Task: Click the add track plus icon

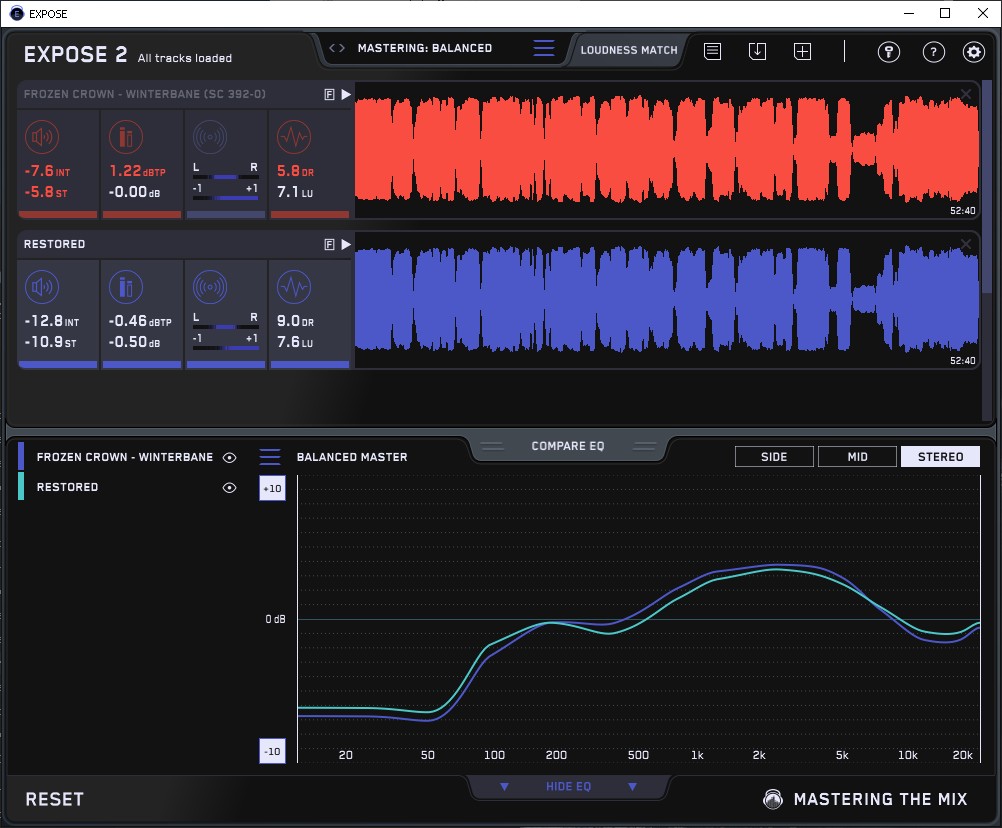Action: coord(802,51)
